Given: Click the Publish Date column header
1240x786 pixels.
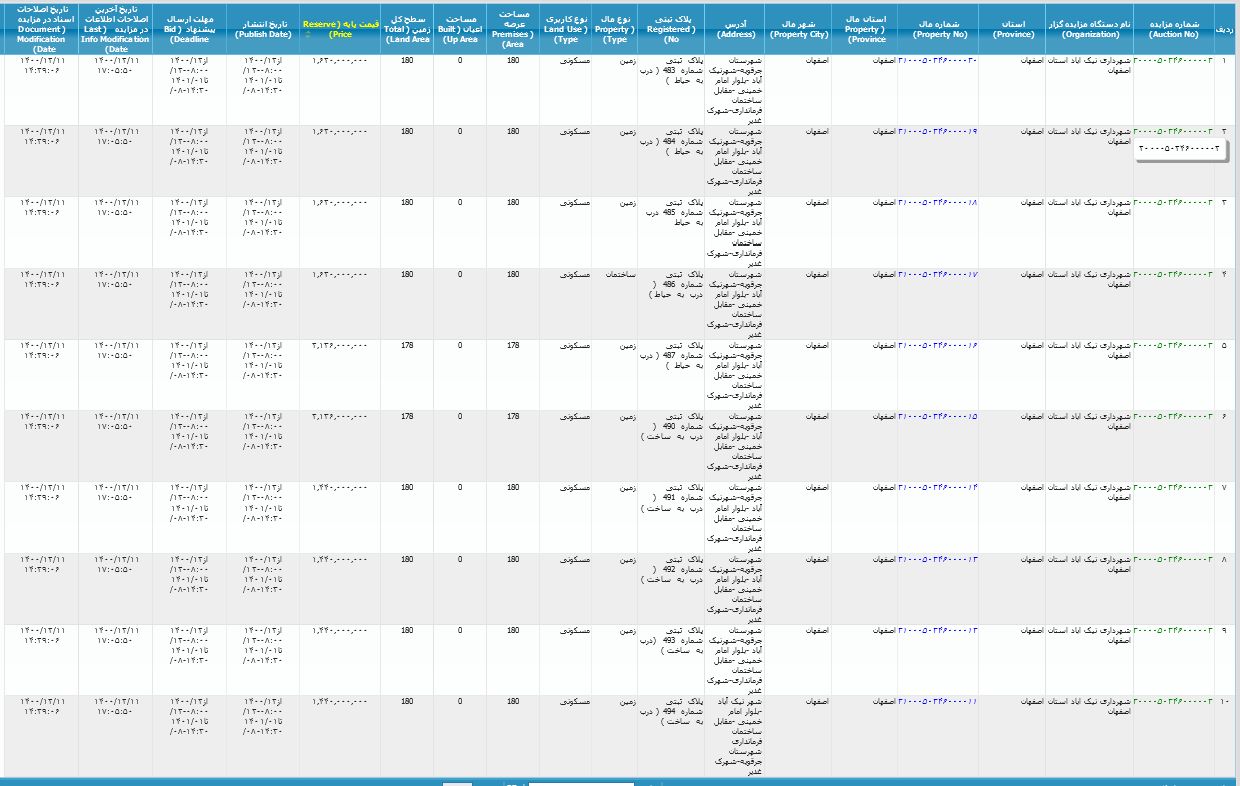Looking at the screenshot, I should coord(262,27).
